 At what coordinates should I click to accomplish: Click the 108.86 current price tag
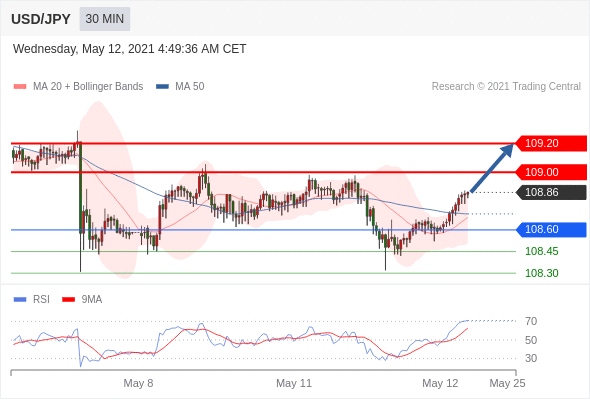(x=551, y=192)
